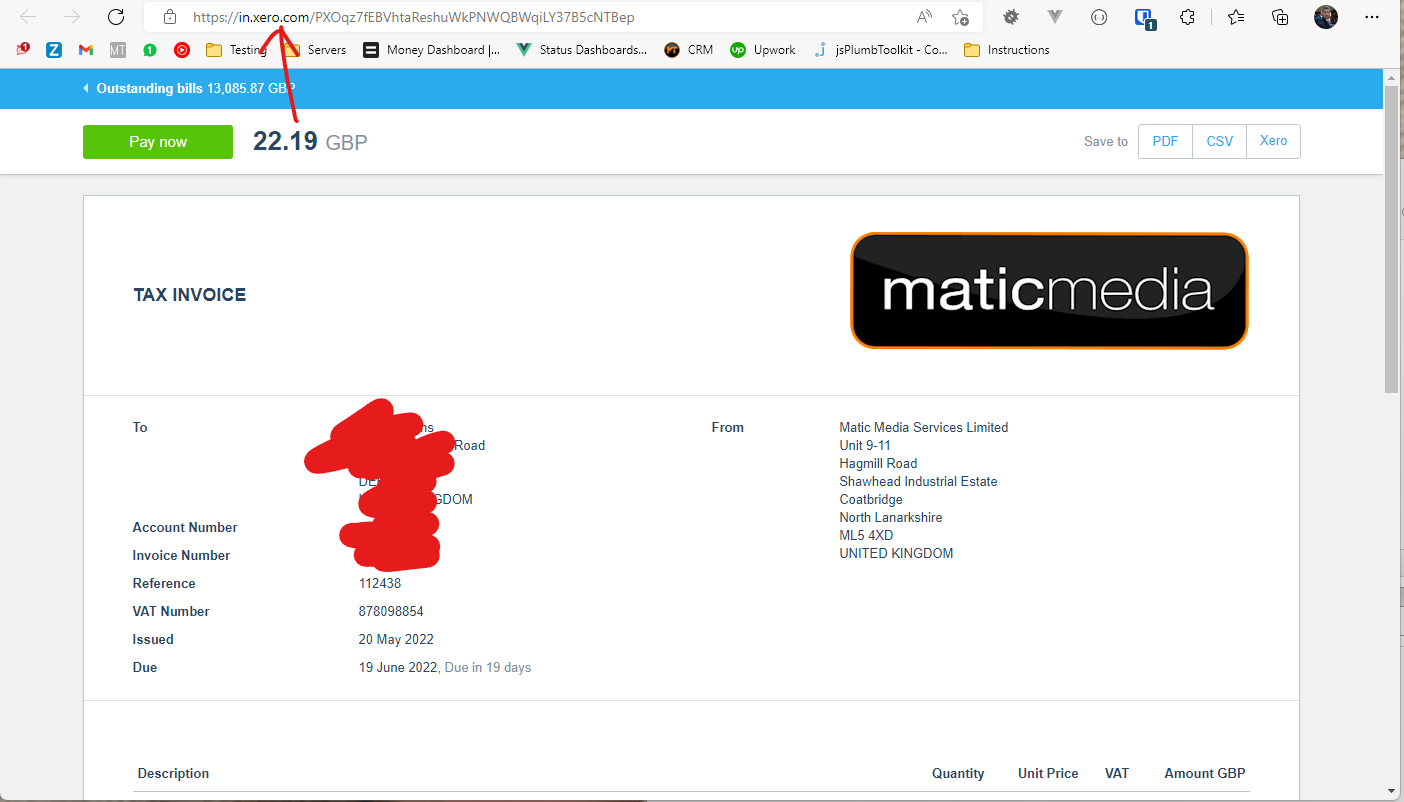1404x802 pixels.
Task: Click the lock icon for site information
Action: tap(170, 17)
